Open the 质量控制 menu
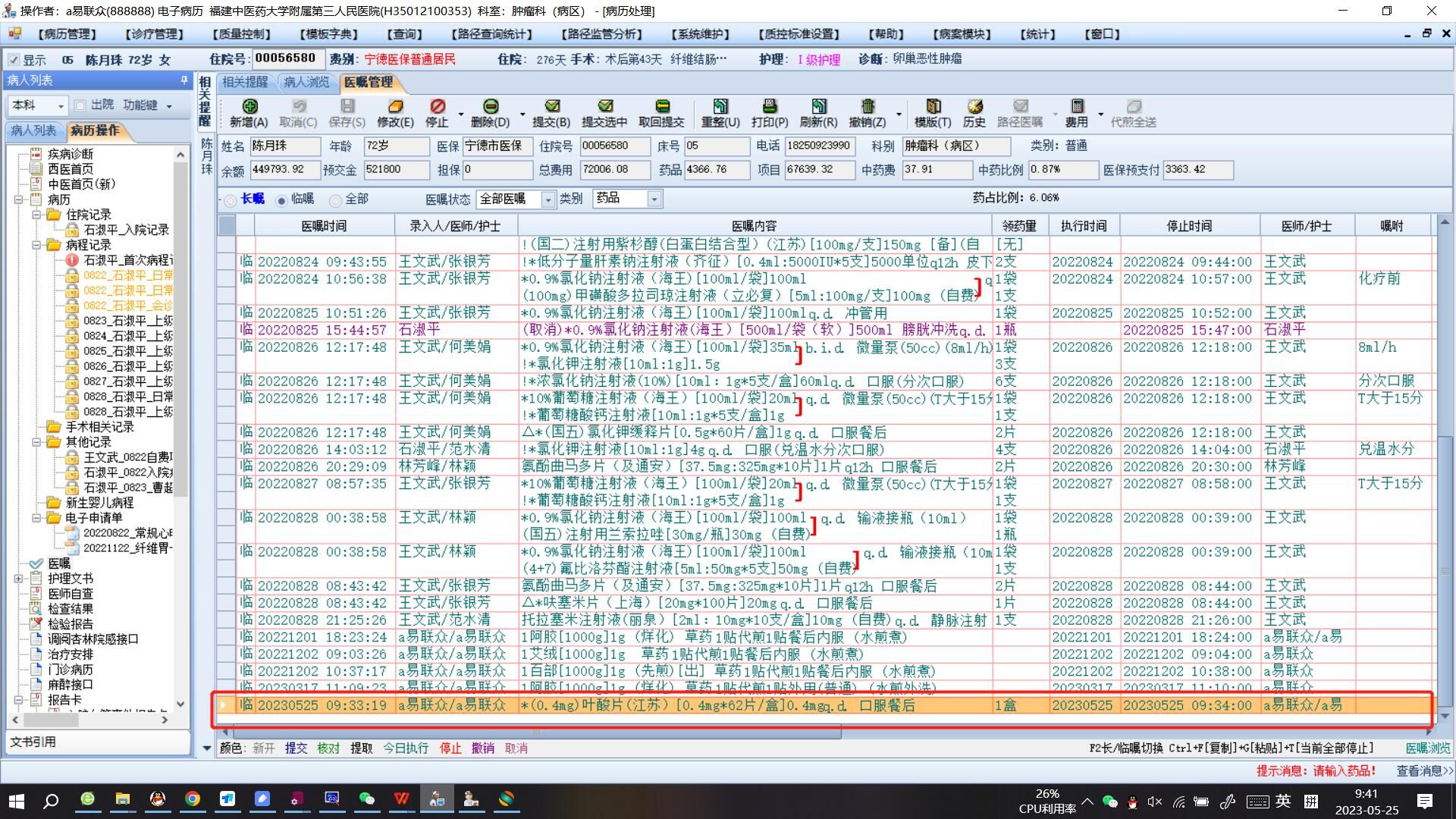The image size is (1456, 819). click(x=240, y=34)
